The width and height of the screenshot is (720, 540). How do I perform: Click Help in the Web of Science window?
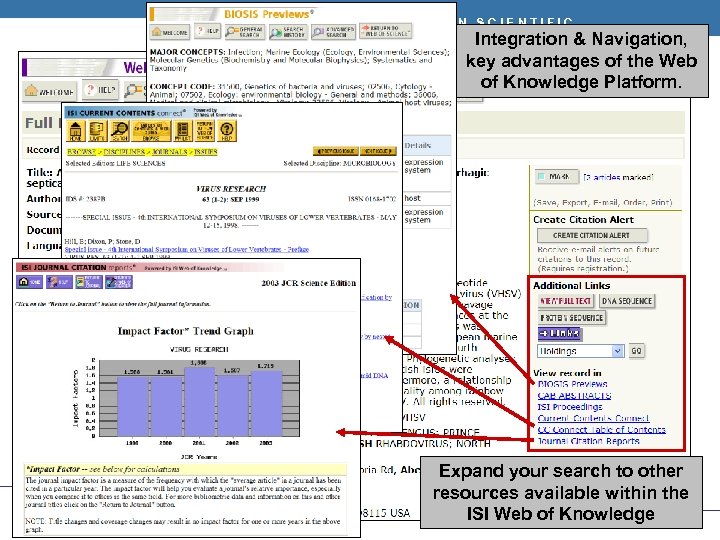coord(101,90)
